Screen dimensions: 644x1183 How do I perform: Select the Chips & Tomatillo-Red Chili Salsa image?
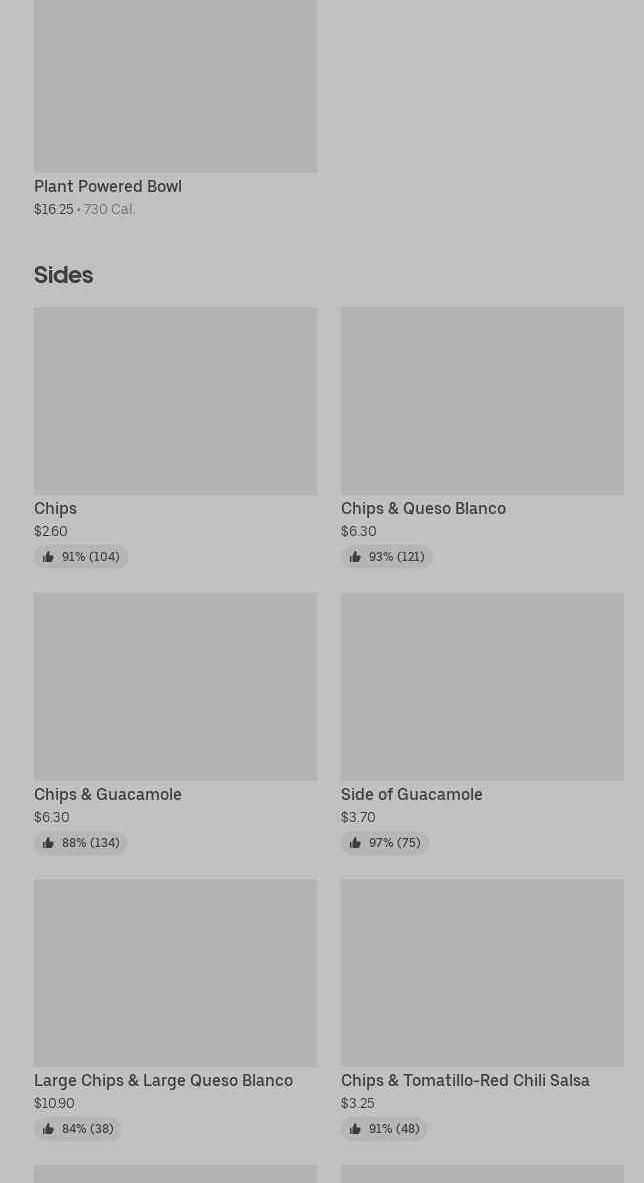coord(482,972)
